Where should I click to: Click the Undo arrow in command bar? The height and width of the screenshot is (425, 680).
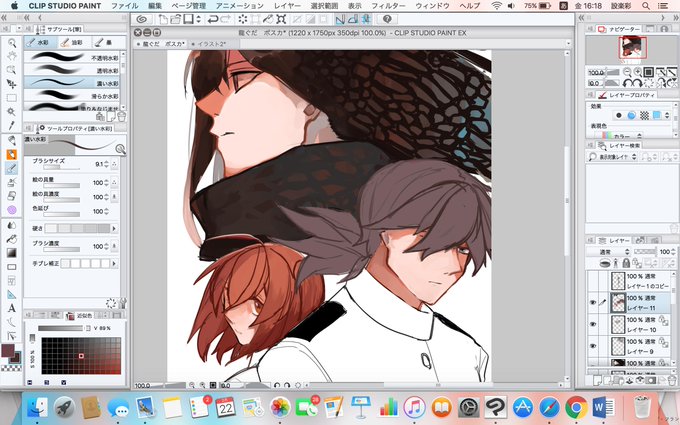pos(212,19)
